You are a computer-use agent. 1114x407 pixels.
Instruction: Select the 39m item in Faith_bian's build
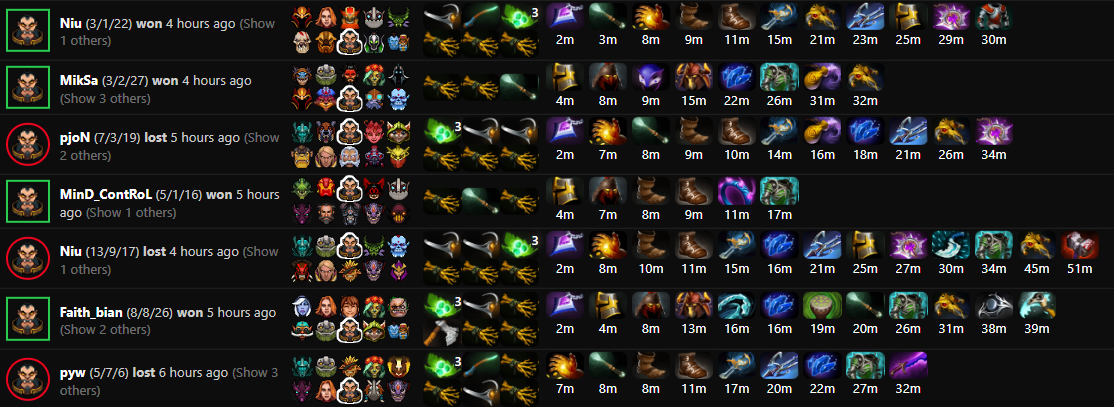1037,305
